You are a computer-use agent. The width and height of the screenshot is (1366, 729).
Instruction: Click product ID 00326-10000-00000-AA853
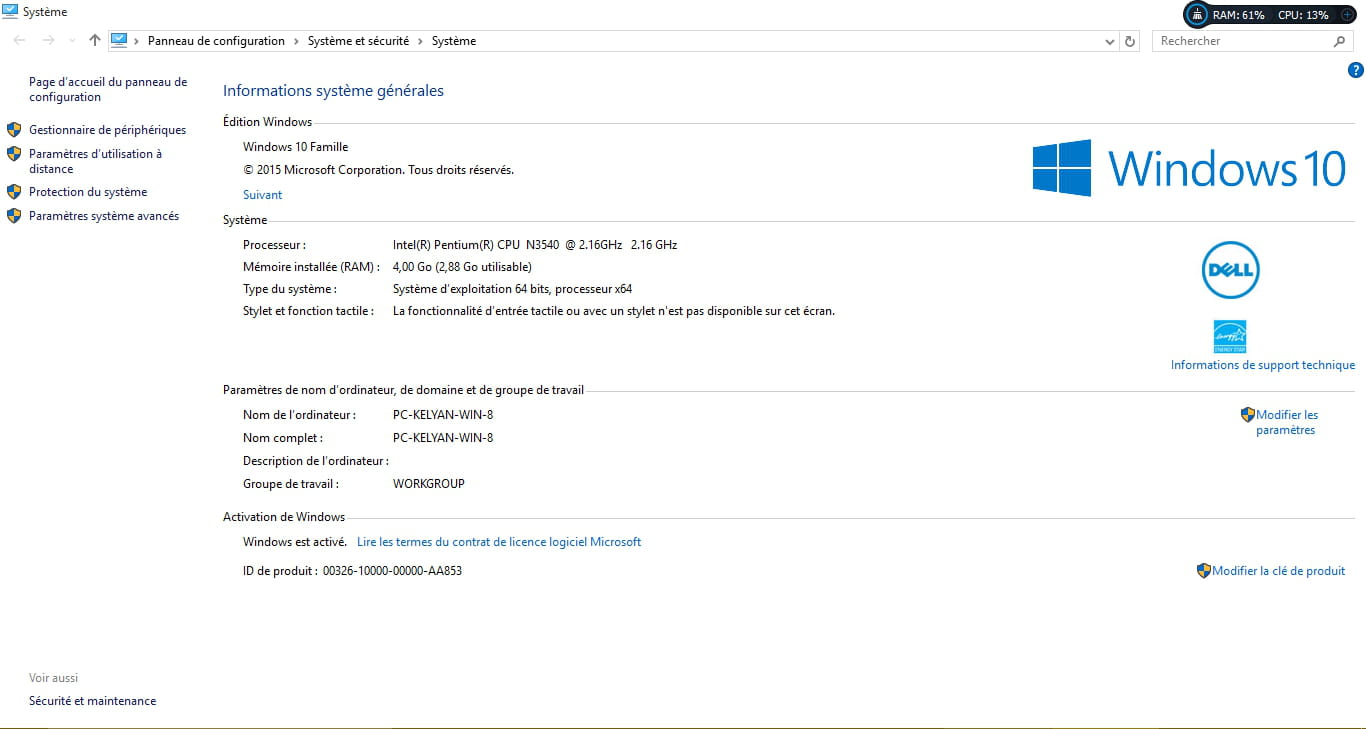pyautogui.click(x=392, y=571)
